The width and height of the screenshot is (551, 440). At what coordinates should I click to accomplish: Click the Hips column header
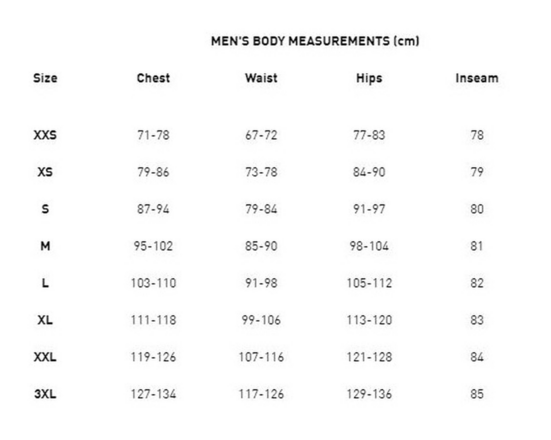point(369,78)
